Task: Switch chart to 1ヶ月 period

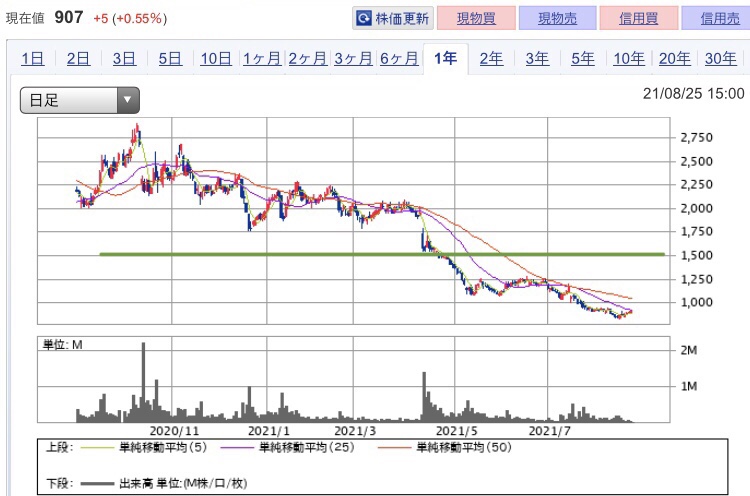Action: click(262, 59)
